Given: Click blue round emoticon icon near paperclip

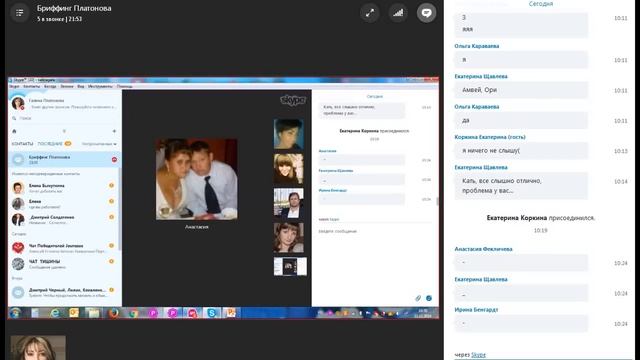Looking at the screenshot, I should [429, 298].
